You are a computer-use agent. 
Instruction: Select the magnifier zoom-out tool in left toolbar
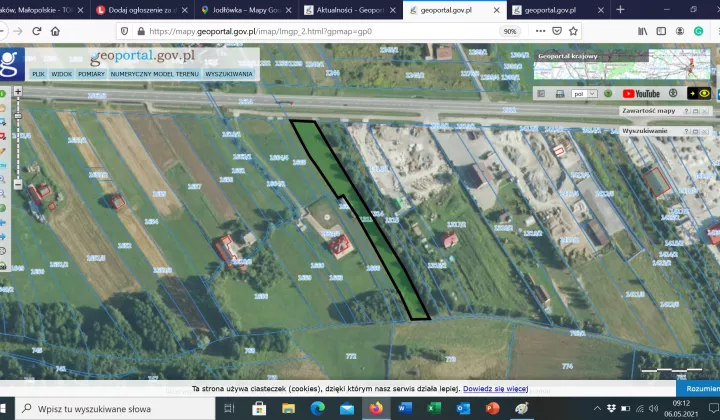3,193
